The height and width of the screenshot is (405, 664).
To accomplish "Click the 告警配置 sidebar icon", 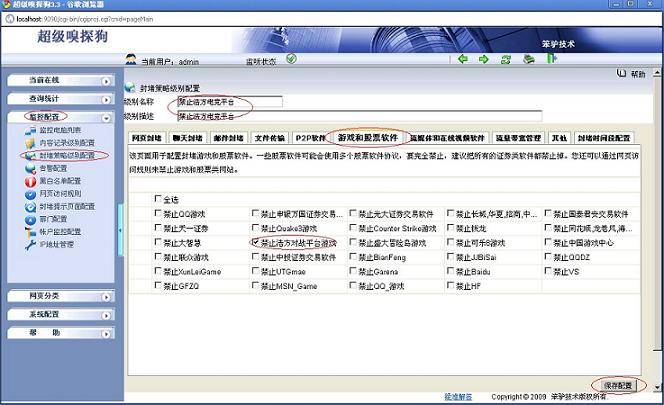I will [31, 169].
